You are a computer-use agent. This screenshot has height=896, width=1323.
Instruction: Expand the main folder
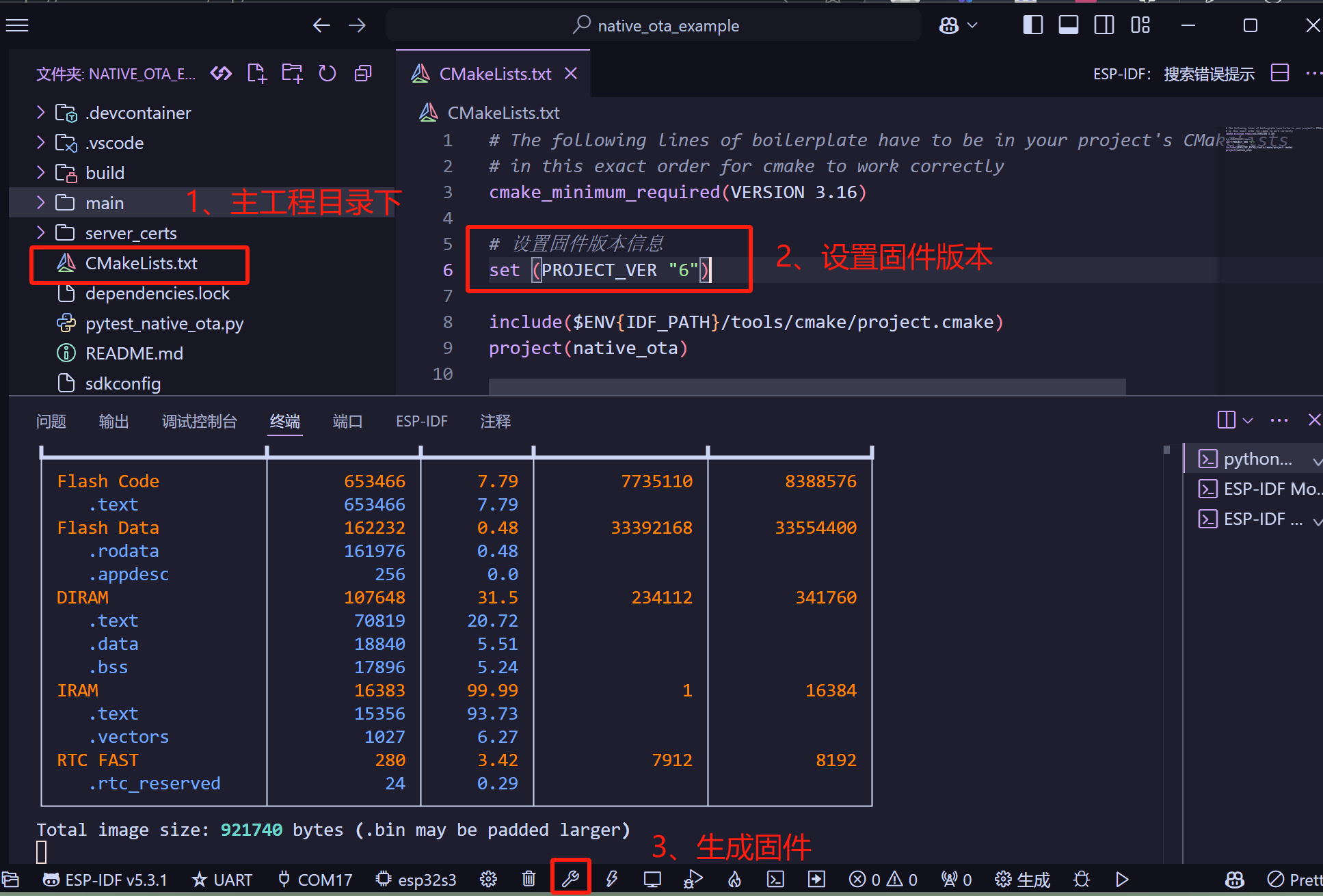tap(105, 202)
